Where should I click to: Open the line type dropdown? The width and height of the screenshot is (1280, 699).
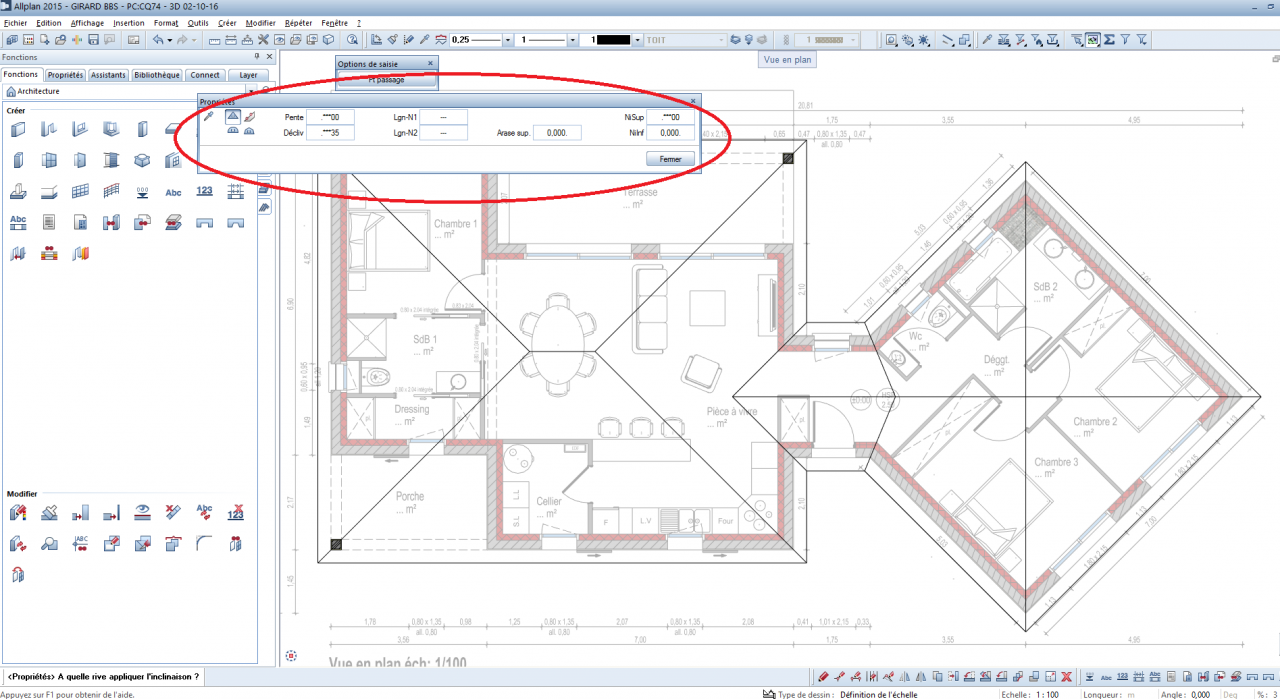pyautogui.click(x=572, y=39)
